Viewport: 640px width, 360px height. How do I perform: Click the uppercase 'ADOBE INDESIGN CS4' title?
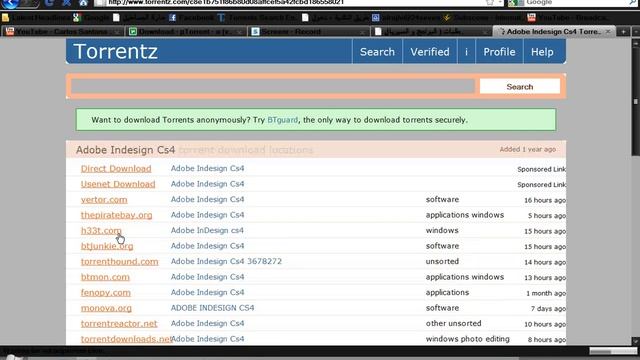click(212, 308)
